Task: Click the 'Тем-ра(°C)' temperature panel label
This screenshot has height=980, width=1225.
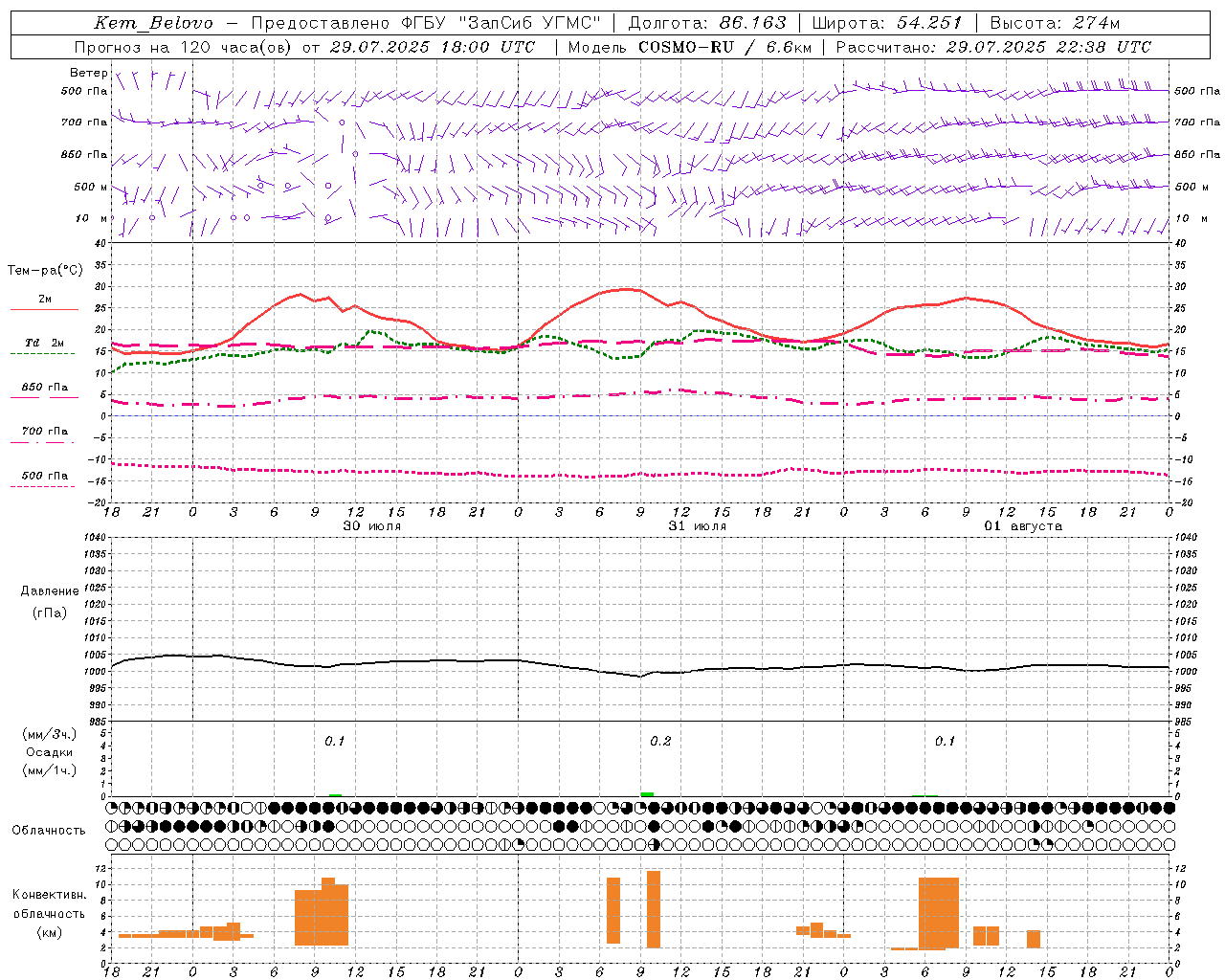Action: tap(45, 271)
